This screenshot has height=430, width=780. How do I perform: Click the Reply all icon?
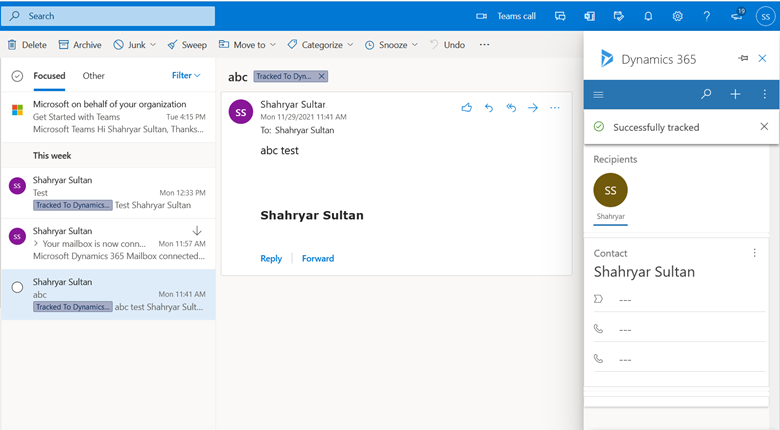point(511,108)
